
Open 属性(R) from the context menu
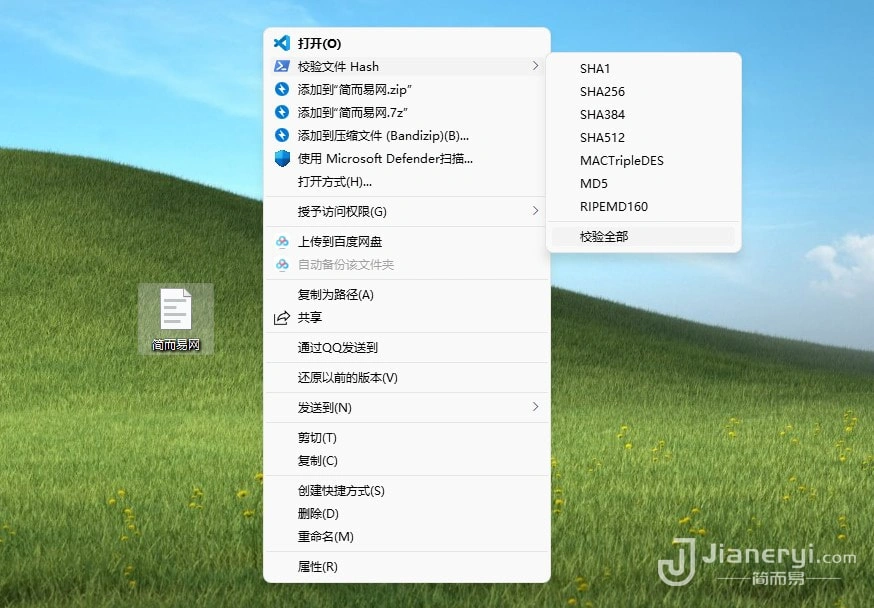tap(407, 567)
